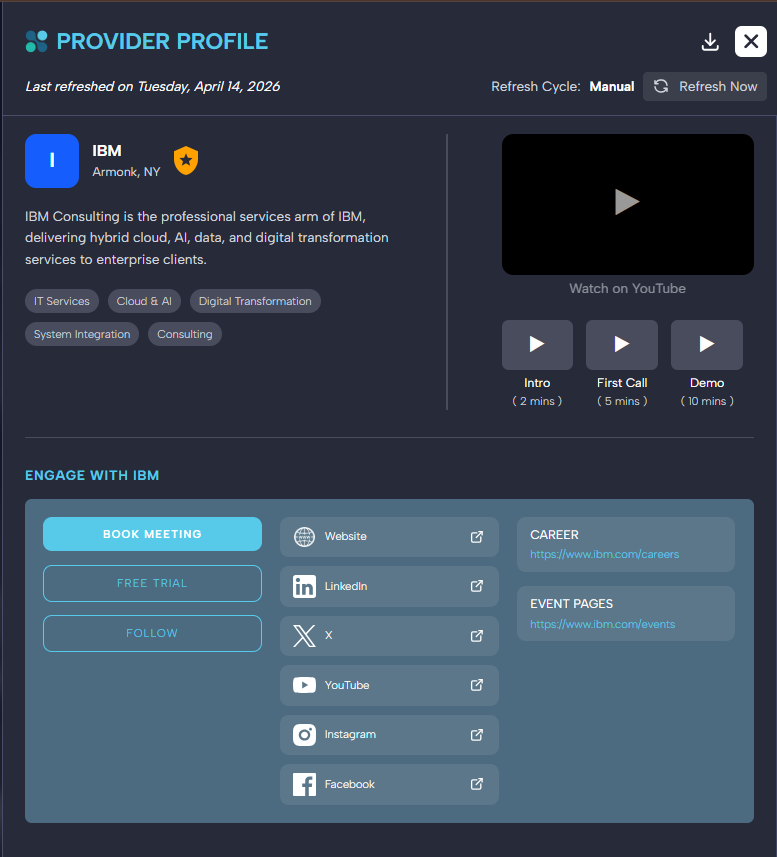Screen dimensions: 777x857
Task: Open X external link arrow
Action: coord(476,636)
